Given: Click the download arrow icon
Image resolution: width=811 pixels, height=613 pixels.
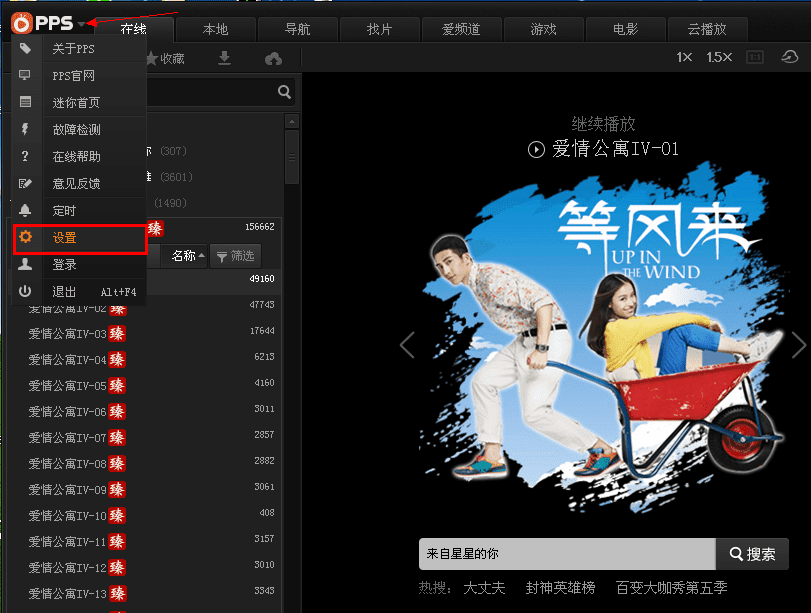Looking at the screenshot, I should pos(224,58).
